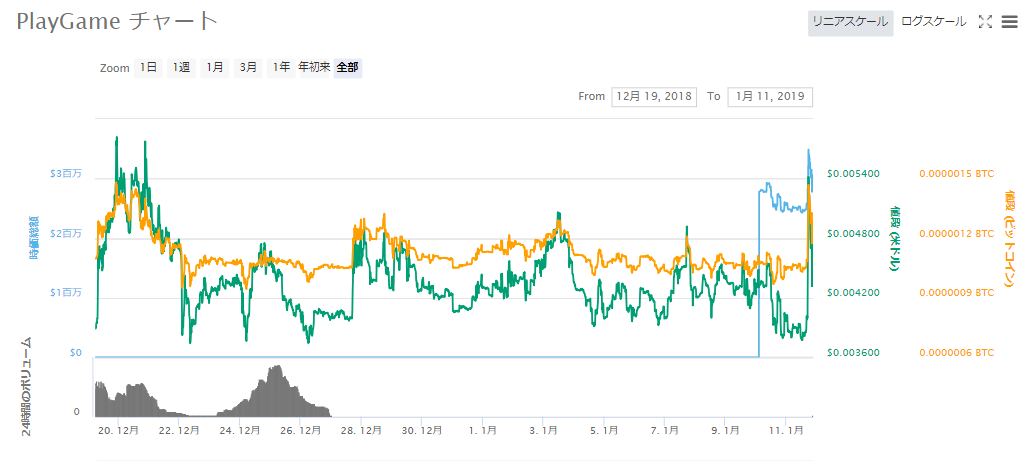
Task: Open the To date field
Action: [770, 97]
